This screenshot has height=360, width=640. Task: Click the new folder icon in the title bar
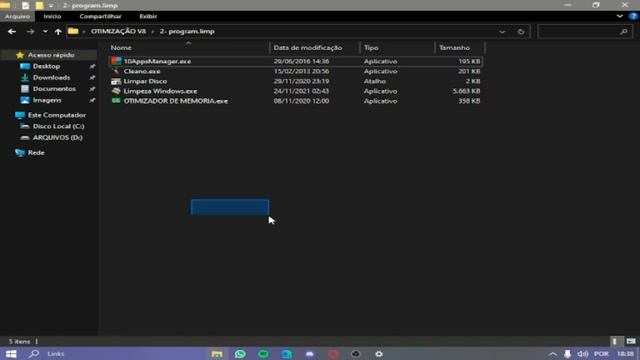[x=39, y=6]
